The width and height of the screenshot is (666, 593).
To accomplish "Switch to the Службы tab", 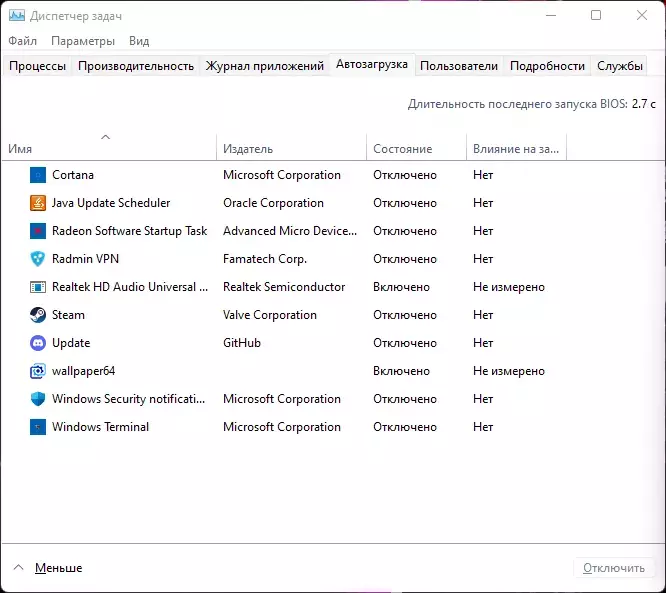I will click(620, 66).
